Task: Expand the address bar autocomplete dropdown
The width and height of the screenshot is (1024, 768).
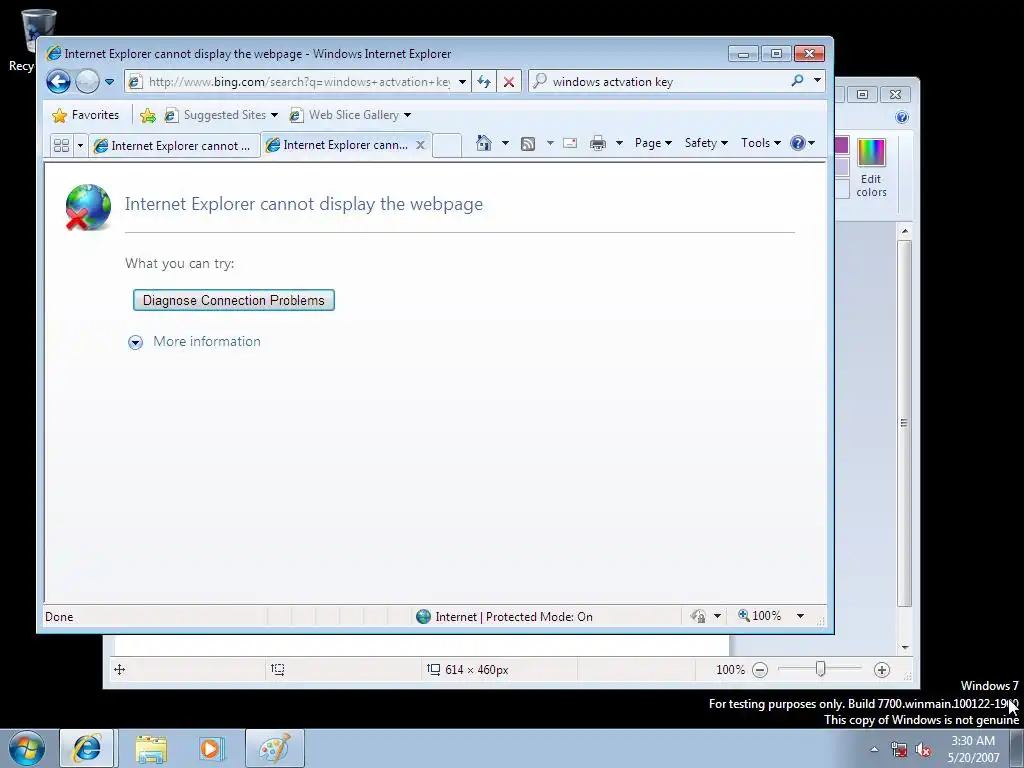Action: tap(462, 82)
